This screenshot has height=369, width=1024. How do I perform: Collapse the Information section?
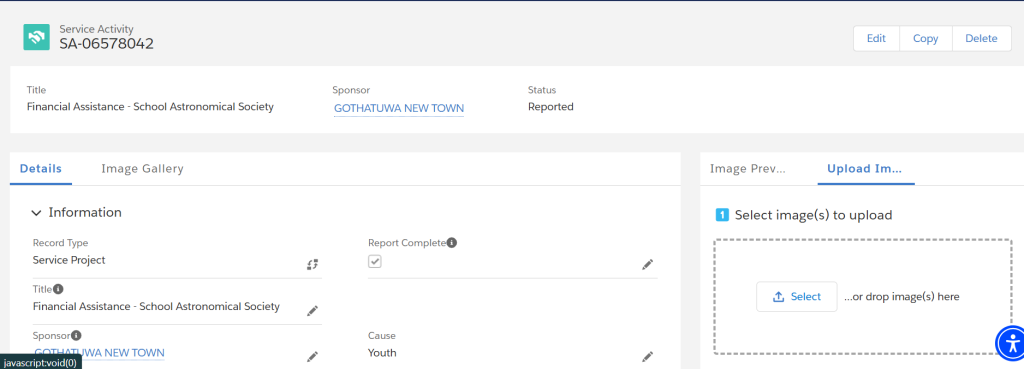pyautogui.click(x=37, y=213)
